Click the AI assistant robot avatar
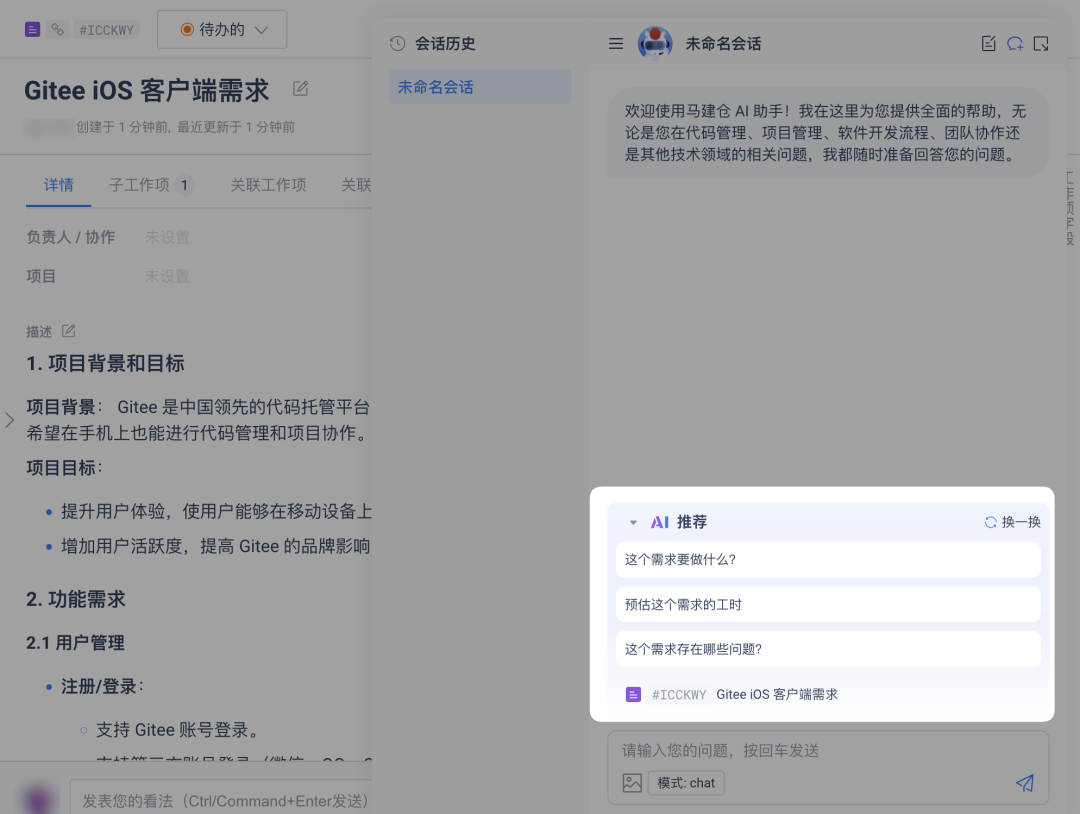 point(655,43)
